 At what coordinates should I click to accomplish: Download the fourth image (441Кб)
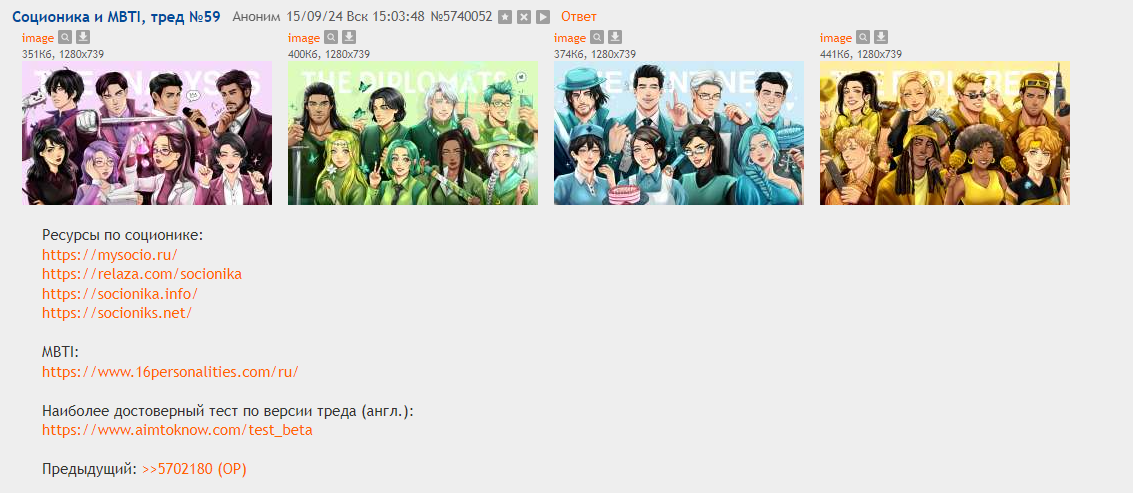point(881,38)
